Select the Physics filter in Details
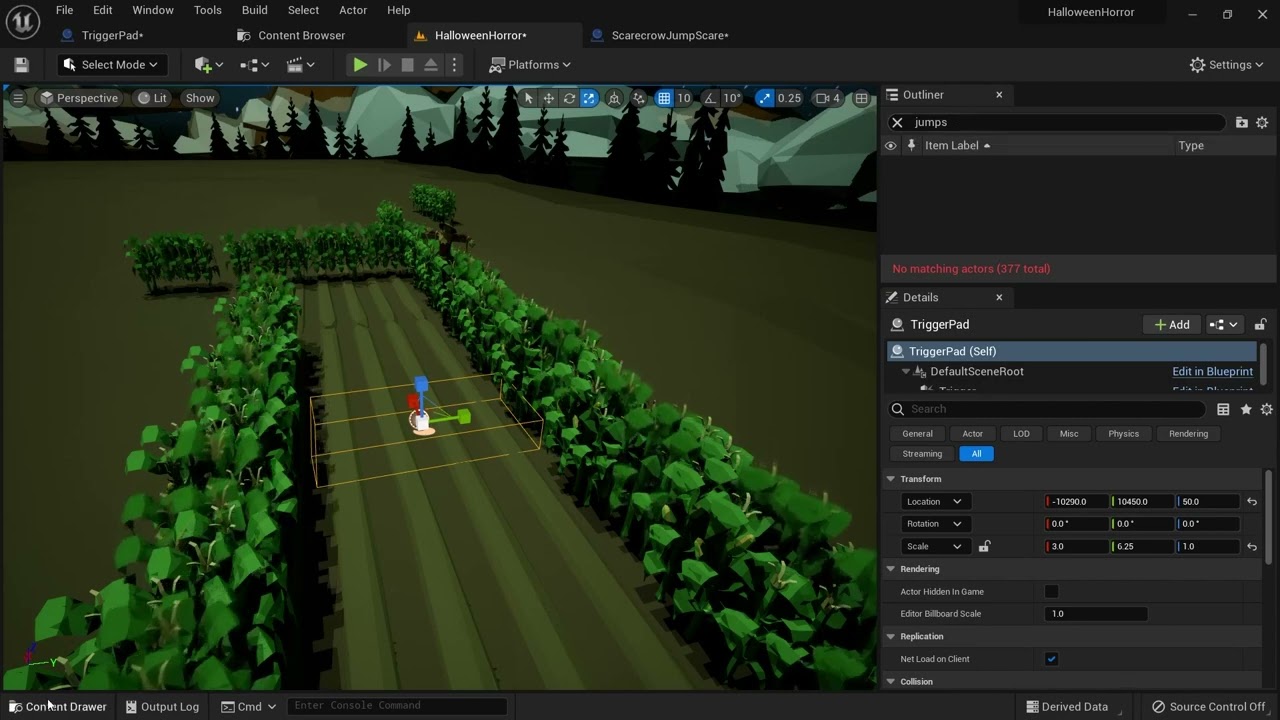 (1123, 434)
